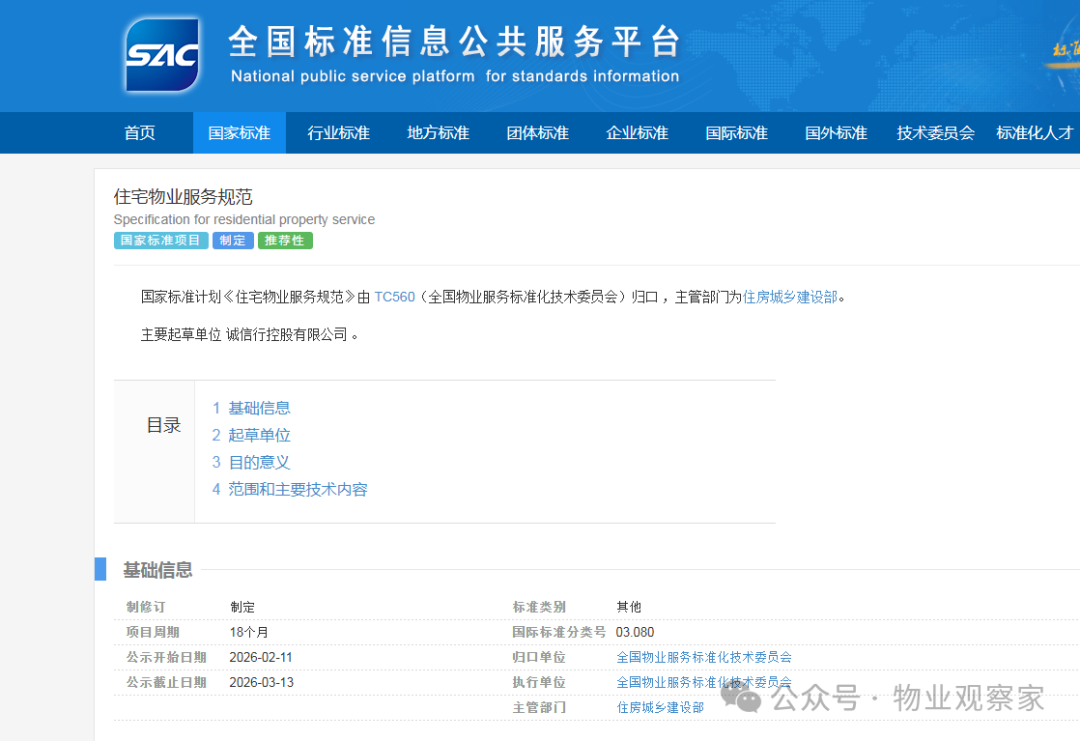The width and height of the screenshot is (1080, 741).
Task: Navigate to 国际标准 page
Action: point(736,133)
